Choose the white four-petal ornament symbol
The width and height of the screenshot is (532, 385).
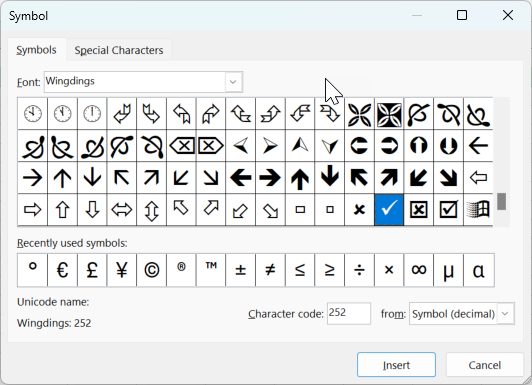(x=359, y=114)
